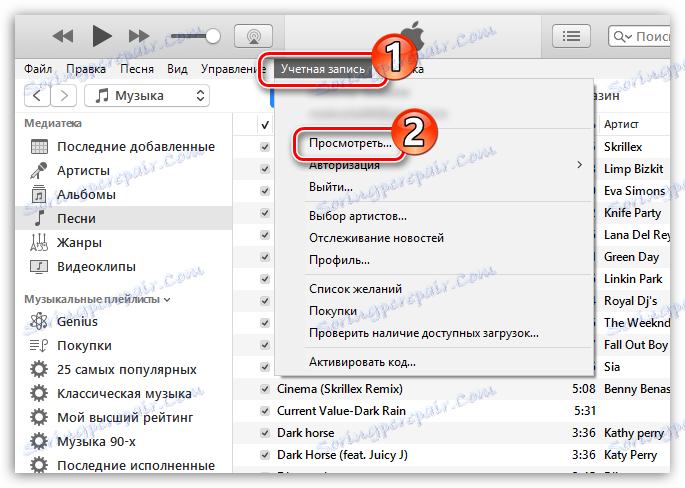Skip to next track with fast-forward
Screen dimensions: 685x488
coord(139,36)
